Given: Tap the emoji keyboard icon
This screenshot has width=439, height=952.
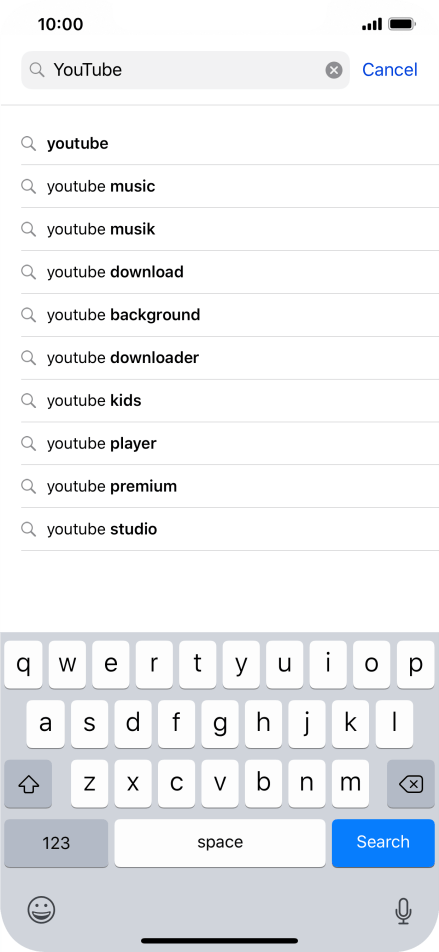Looking at the screenshot, I should (41, 910).
